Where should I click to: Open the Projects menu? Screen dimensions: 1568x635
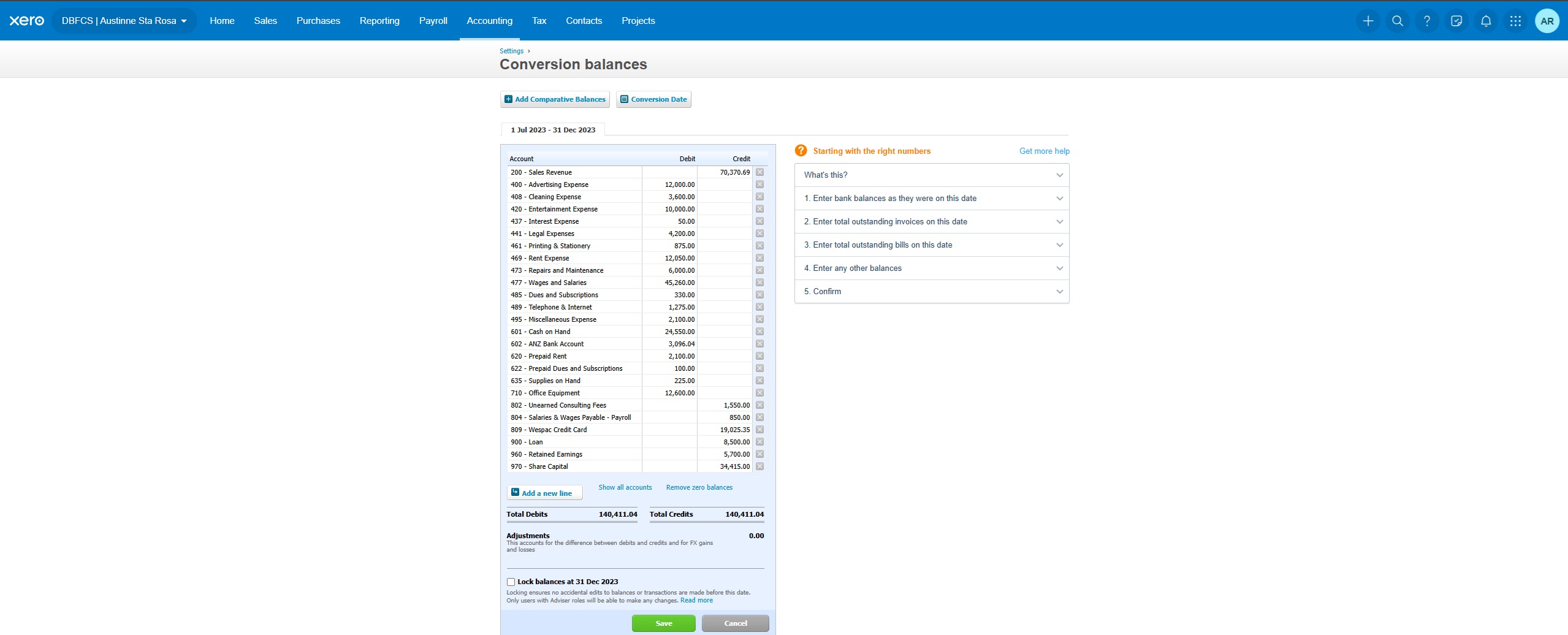[638, 21]
